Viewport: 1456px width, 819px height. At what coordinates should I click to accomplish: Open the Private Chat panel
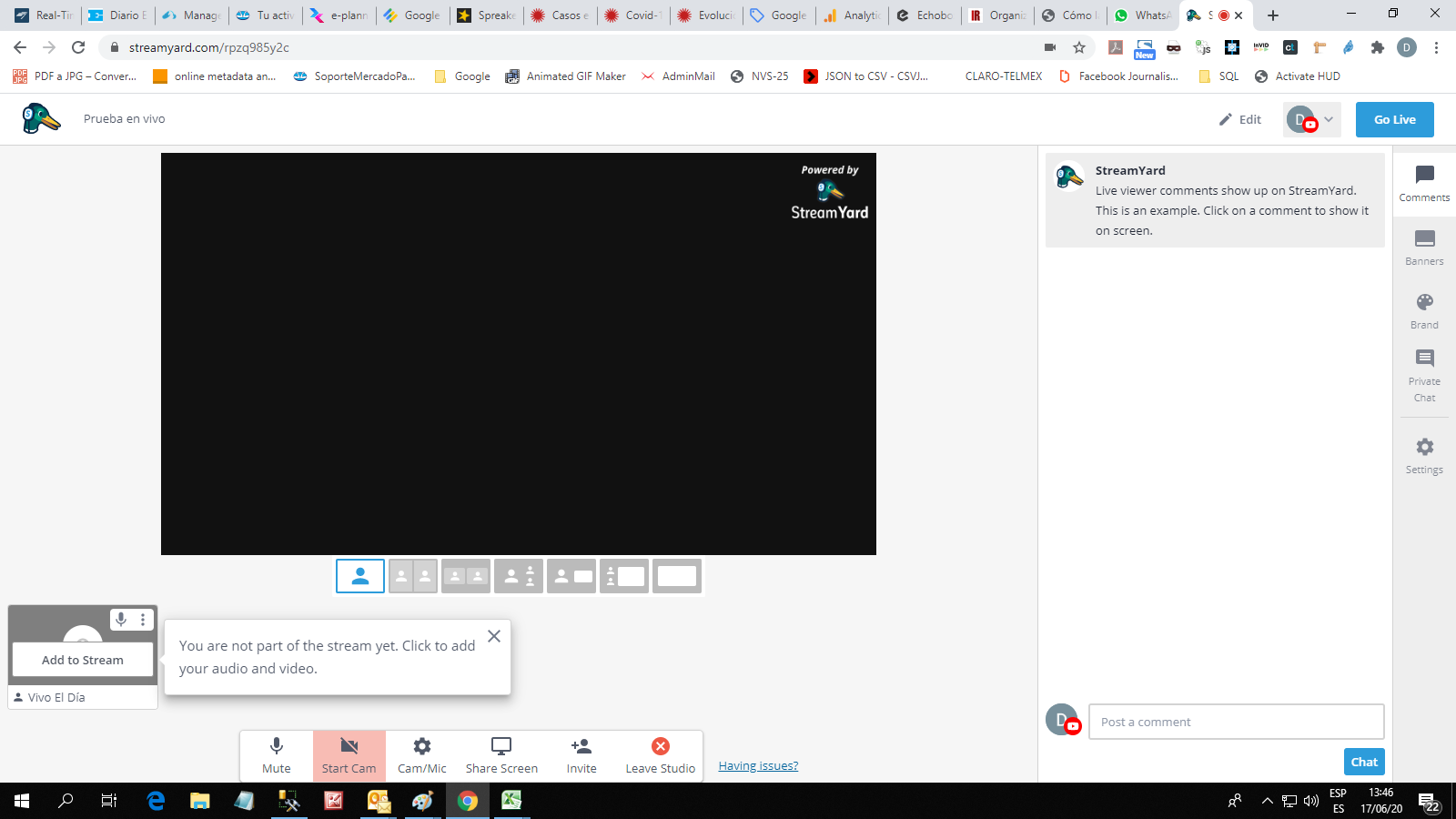pyautogui.click(x=1423, y=373)
